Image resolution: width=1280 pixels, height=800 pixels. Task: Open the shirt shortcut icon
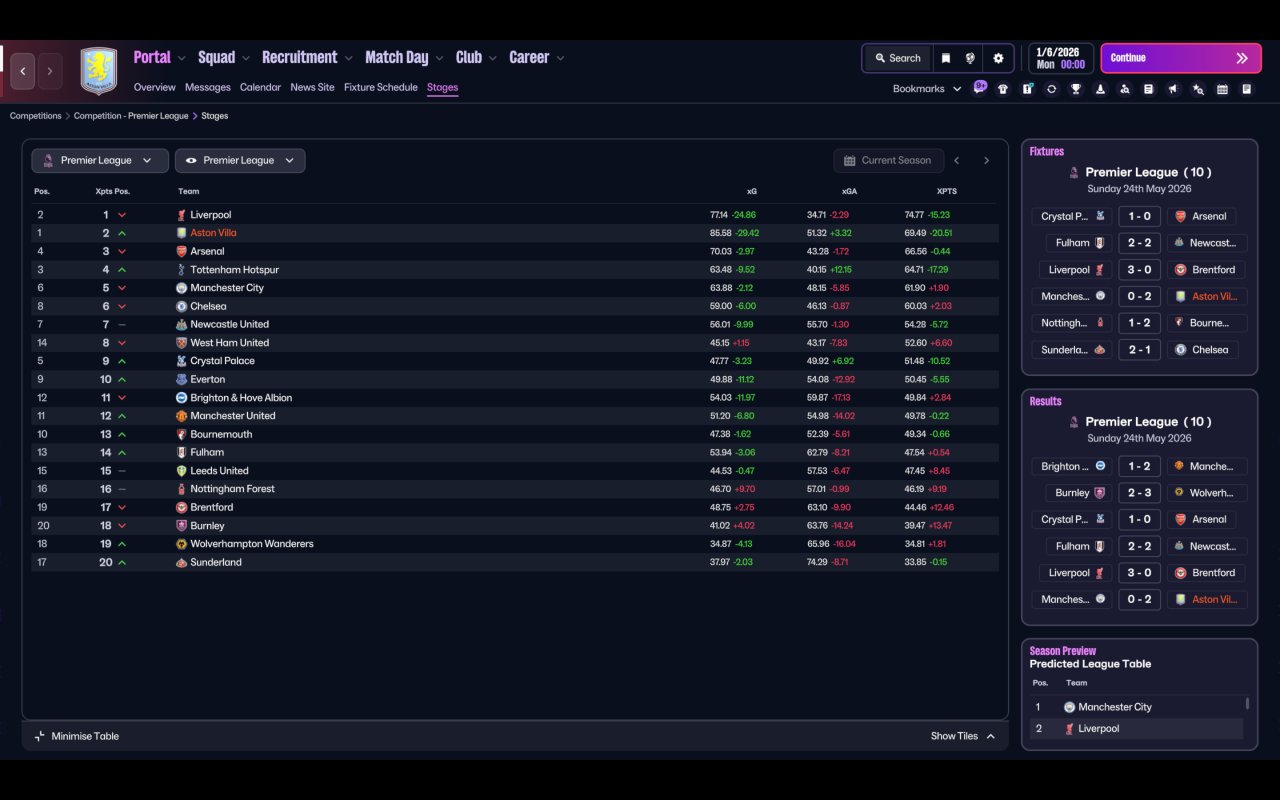click(1003, 89)
